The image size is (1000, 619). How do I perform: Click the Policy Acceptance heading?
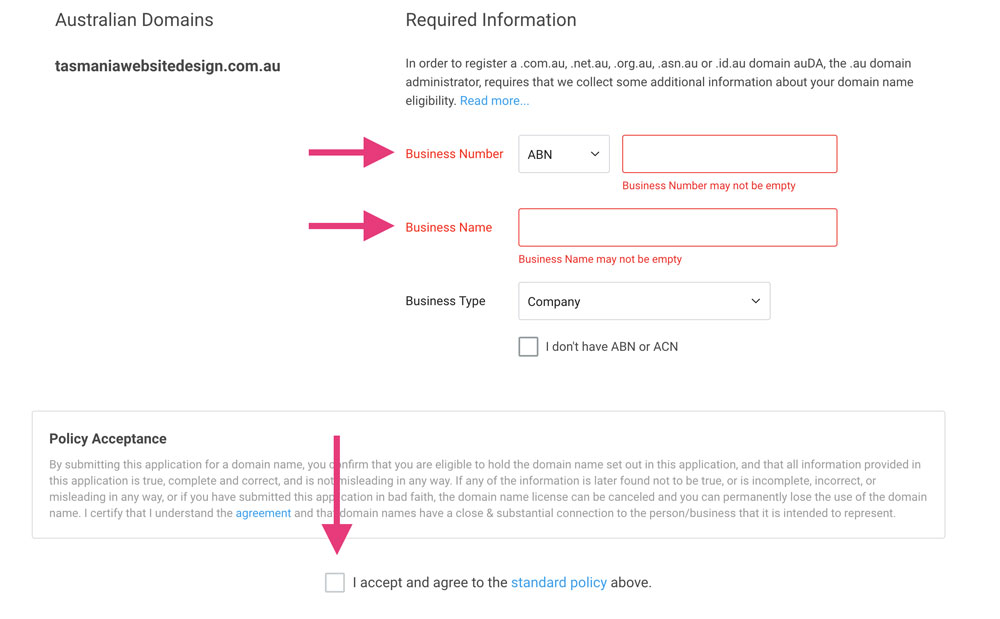pyautogui.click(x=108, y=439)
